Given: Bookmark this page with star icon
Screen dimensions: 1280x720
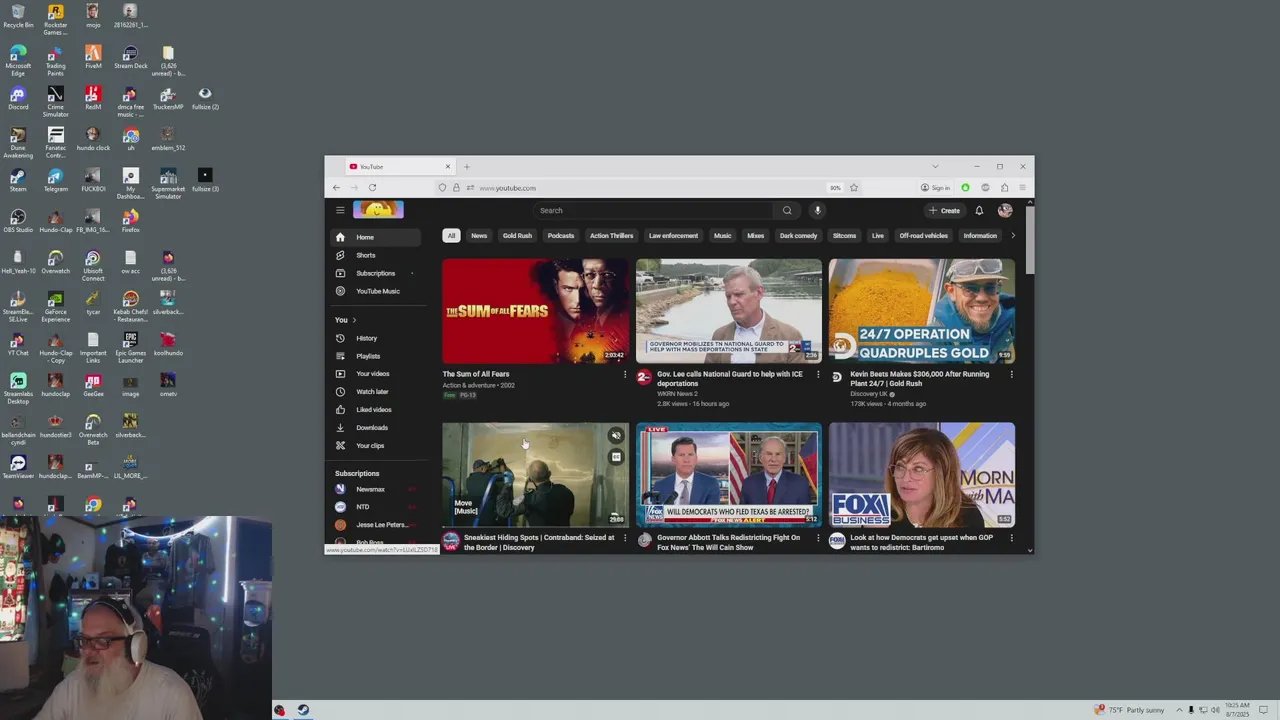Looking at the screenshot, I should [854, 188].
